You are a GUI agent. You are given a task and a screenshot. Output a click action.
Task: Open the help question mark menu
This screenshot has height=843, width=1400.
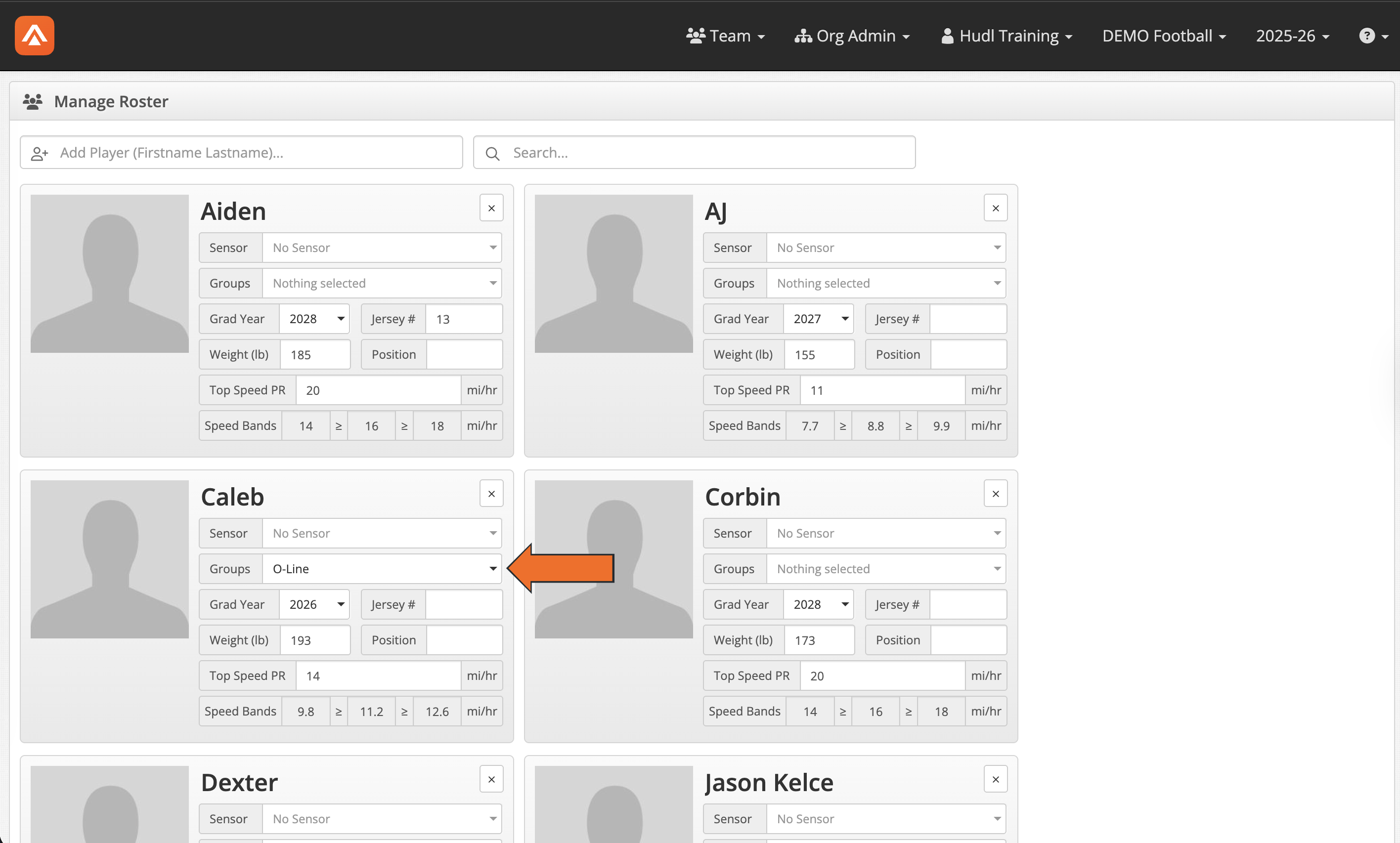[x=1373, y=36]
